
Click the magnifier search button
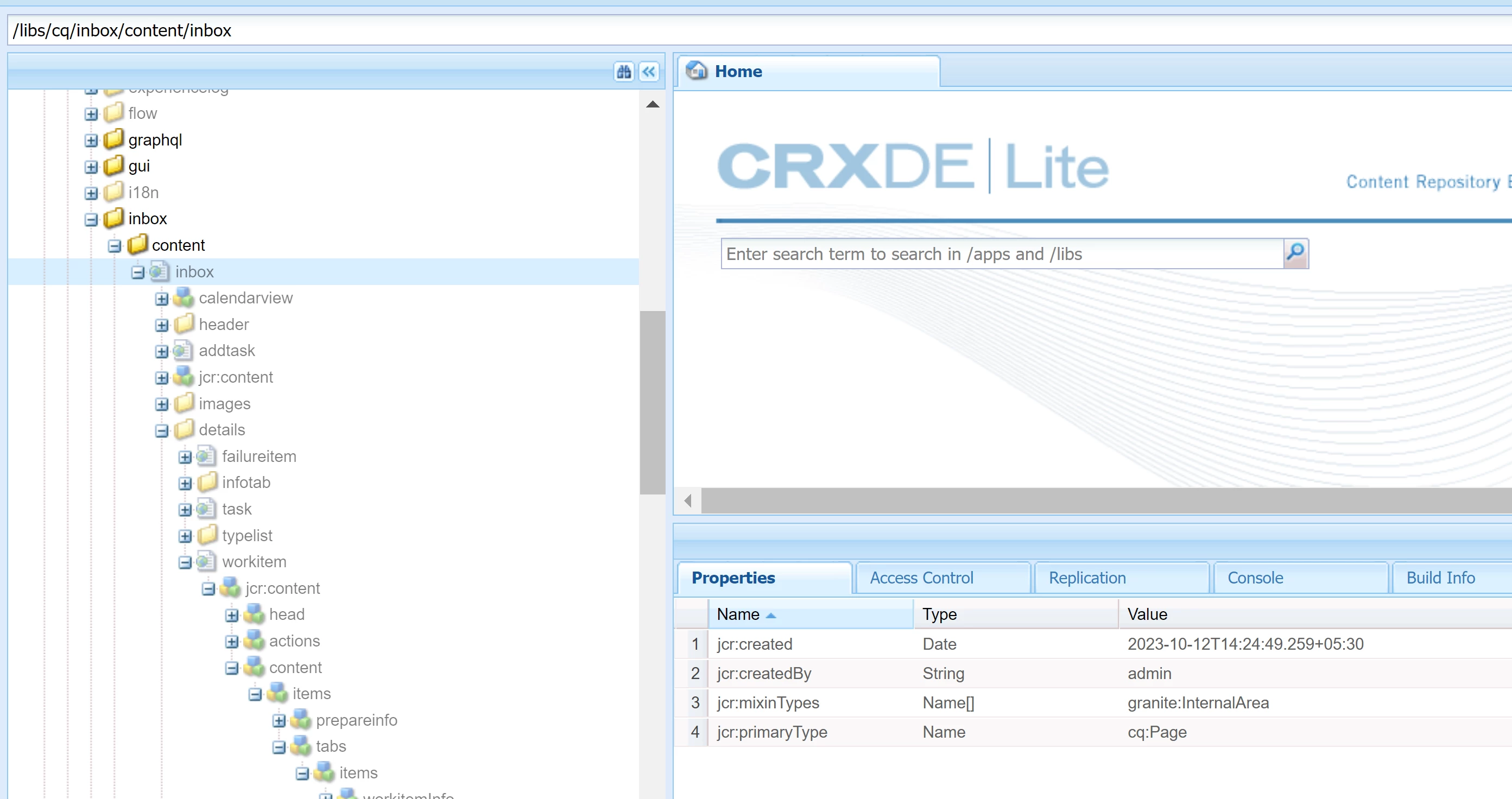click(x=1295, y=253)
